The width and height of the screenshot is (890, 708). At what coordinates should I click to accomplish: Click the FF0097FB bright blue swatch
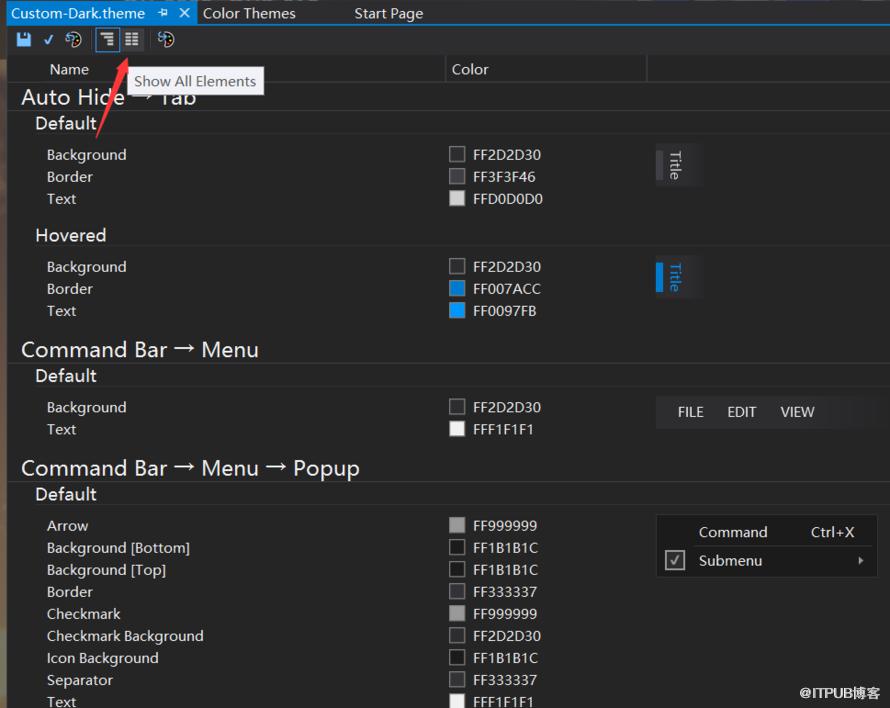tap(457, 311)
